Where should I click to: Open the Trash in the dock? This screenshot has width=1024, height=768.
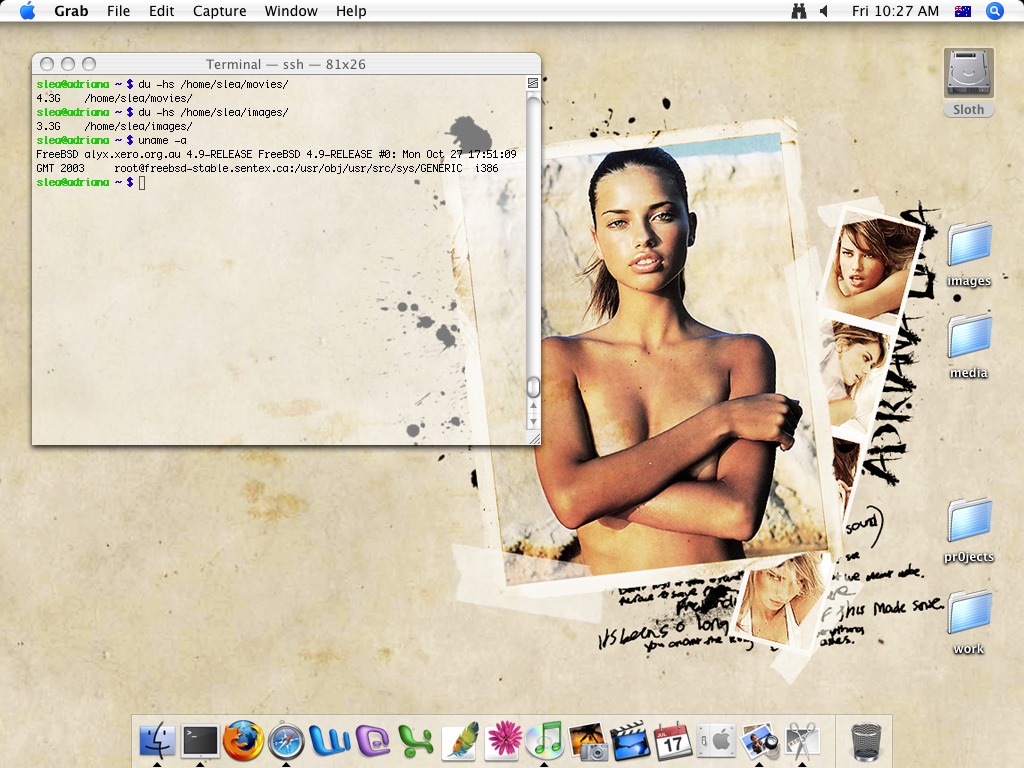[x=865, y=741]
